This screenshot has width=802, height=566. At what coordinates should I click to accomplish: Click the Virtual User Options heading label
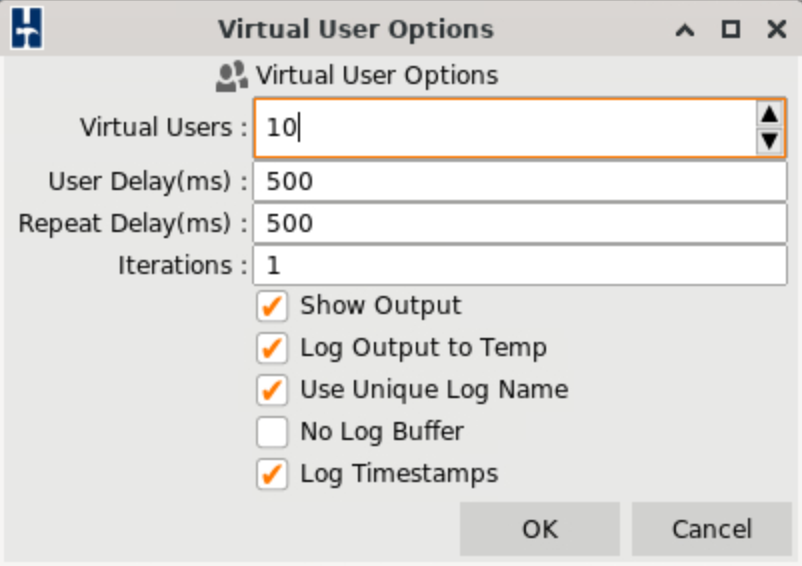[376, 76]
